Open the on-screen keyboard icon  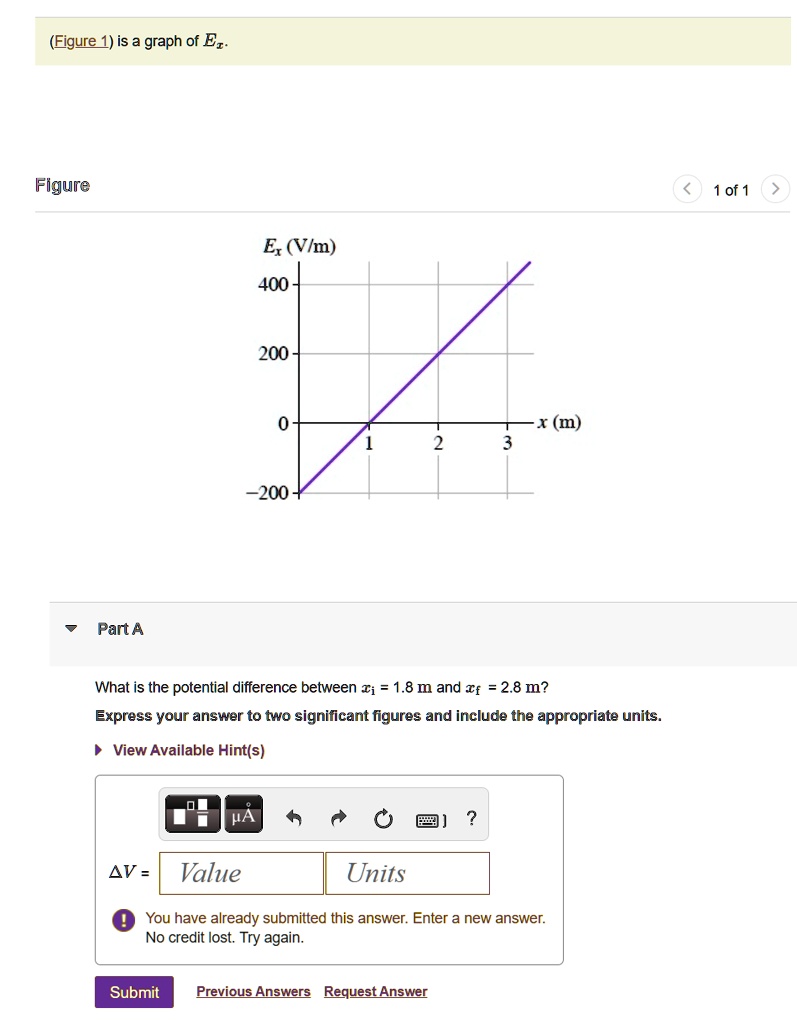click(x=428, y=820)
